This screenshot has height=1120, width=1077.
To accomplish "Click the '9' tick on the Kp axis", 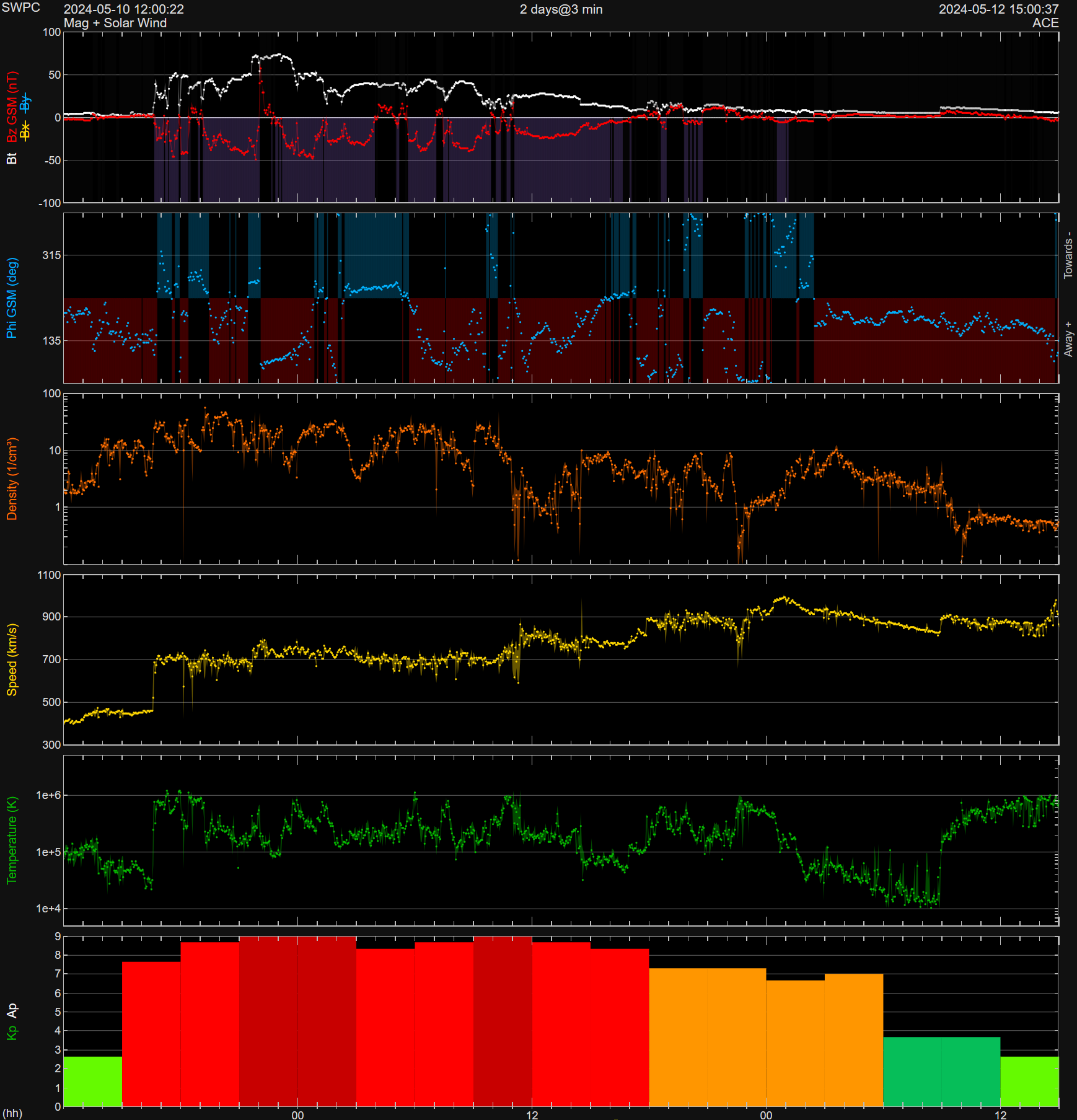I will 58,937.
